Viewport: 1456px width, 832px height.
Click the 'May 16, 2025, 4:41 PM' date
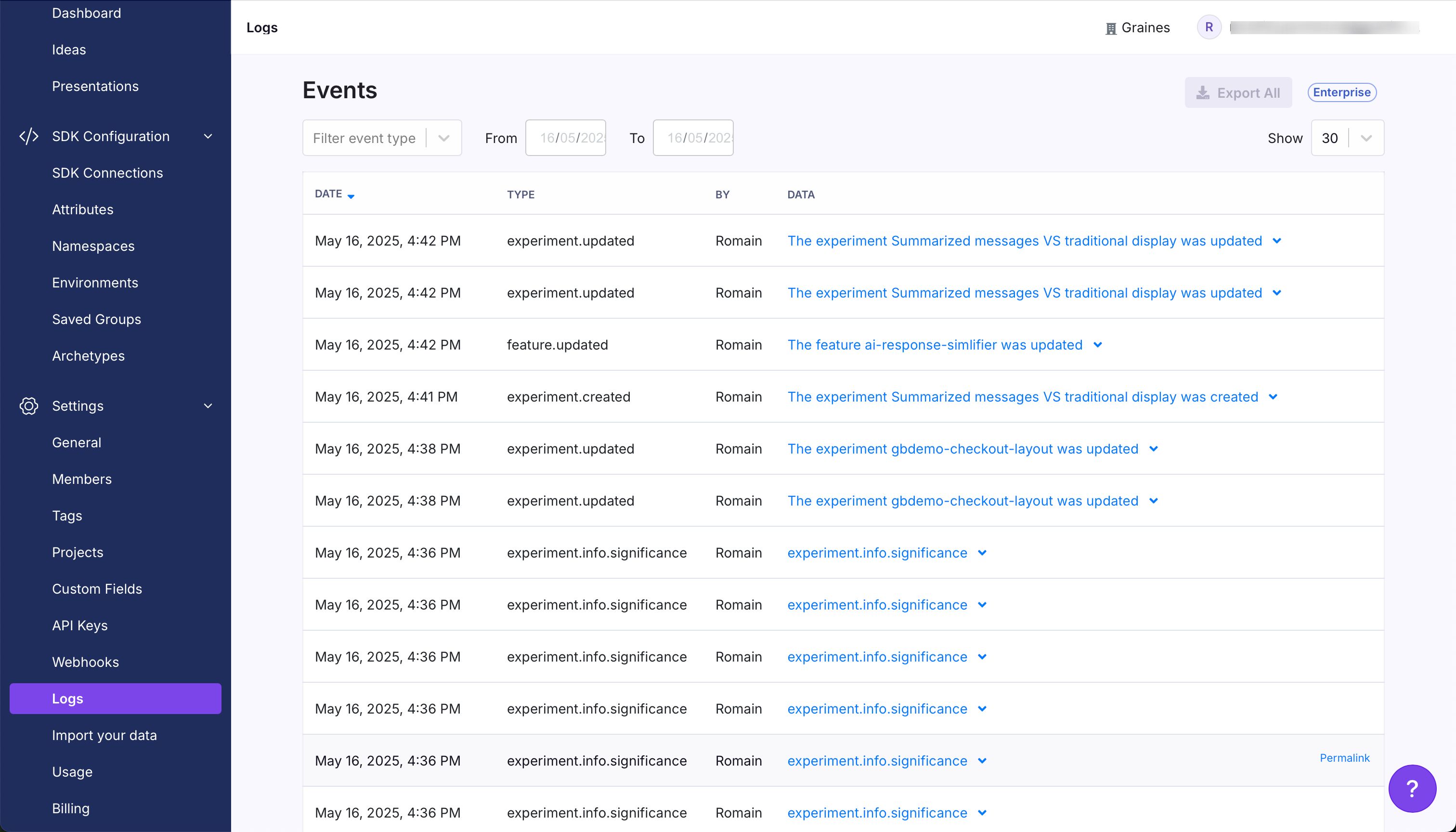pyautogui.click(x=386, y=397)
